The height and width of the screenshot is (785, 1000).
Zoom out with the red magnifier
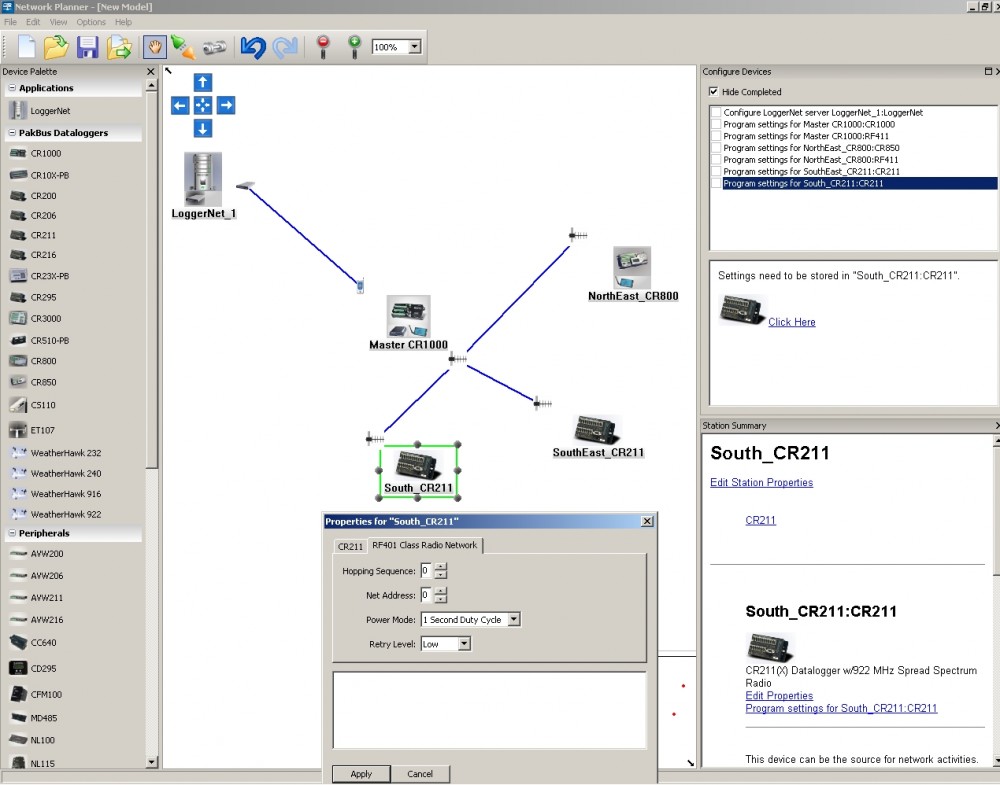click(323, 47)
